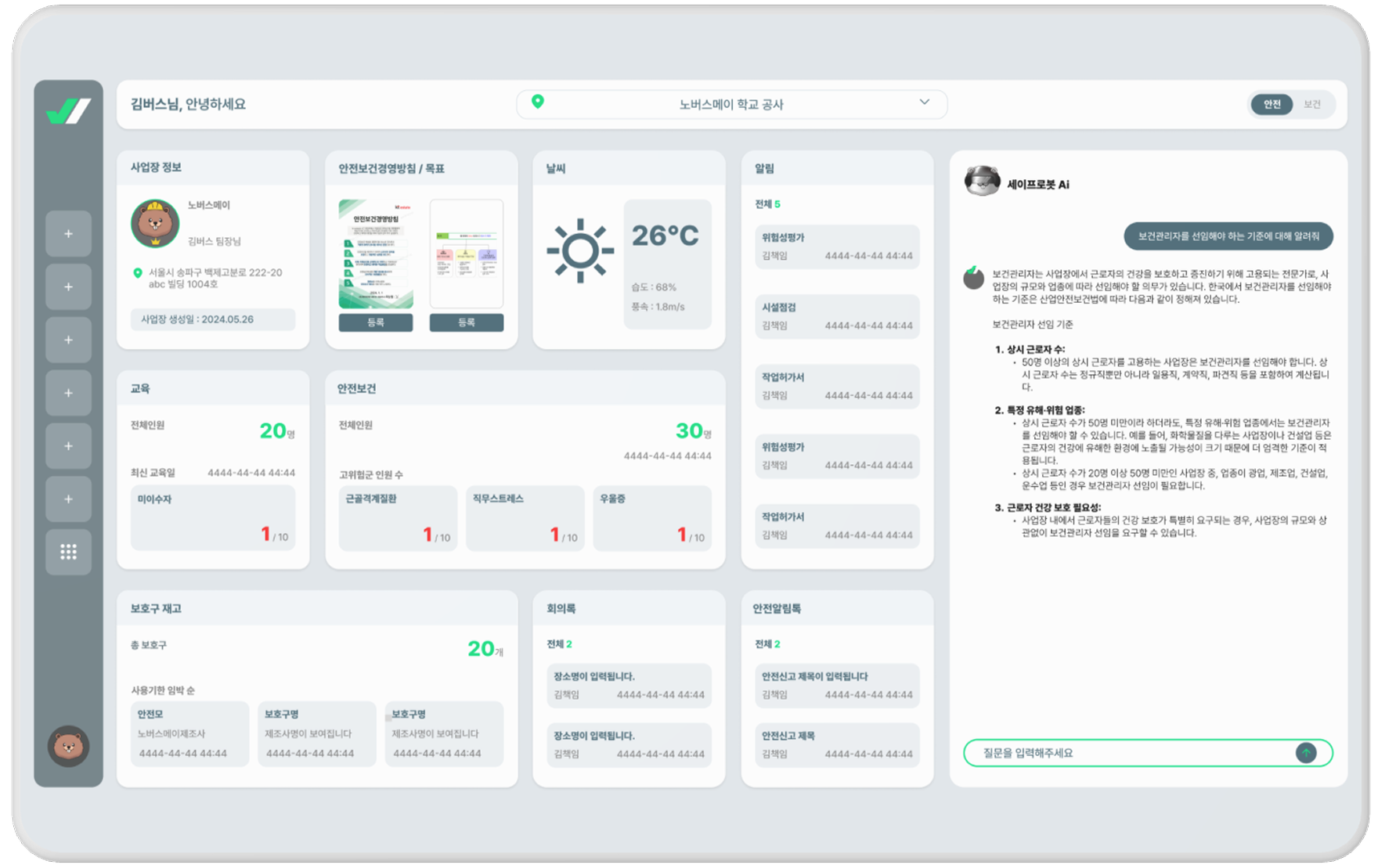Expand the 노버스메이 학교 공사 site dropdown
Image resolution: width=1378 pixels, height=868 pixels.
[731, 104]
